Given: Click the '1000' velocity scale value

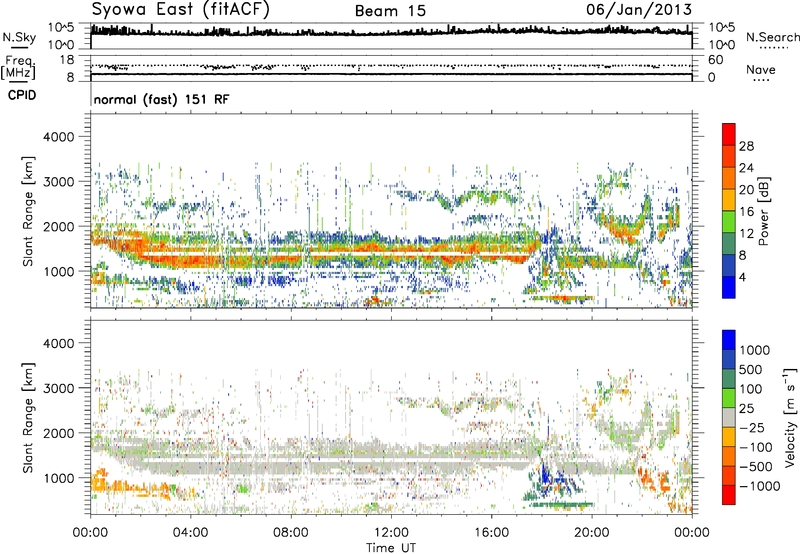Looking at the screenshot, I should point(755,350).
